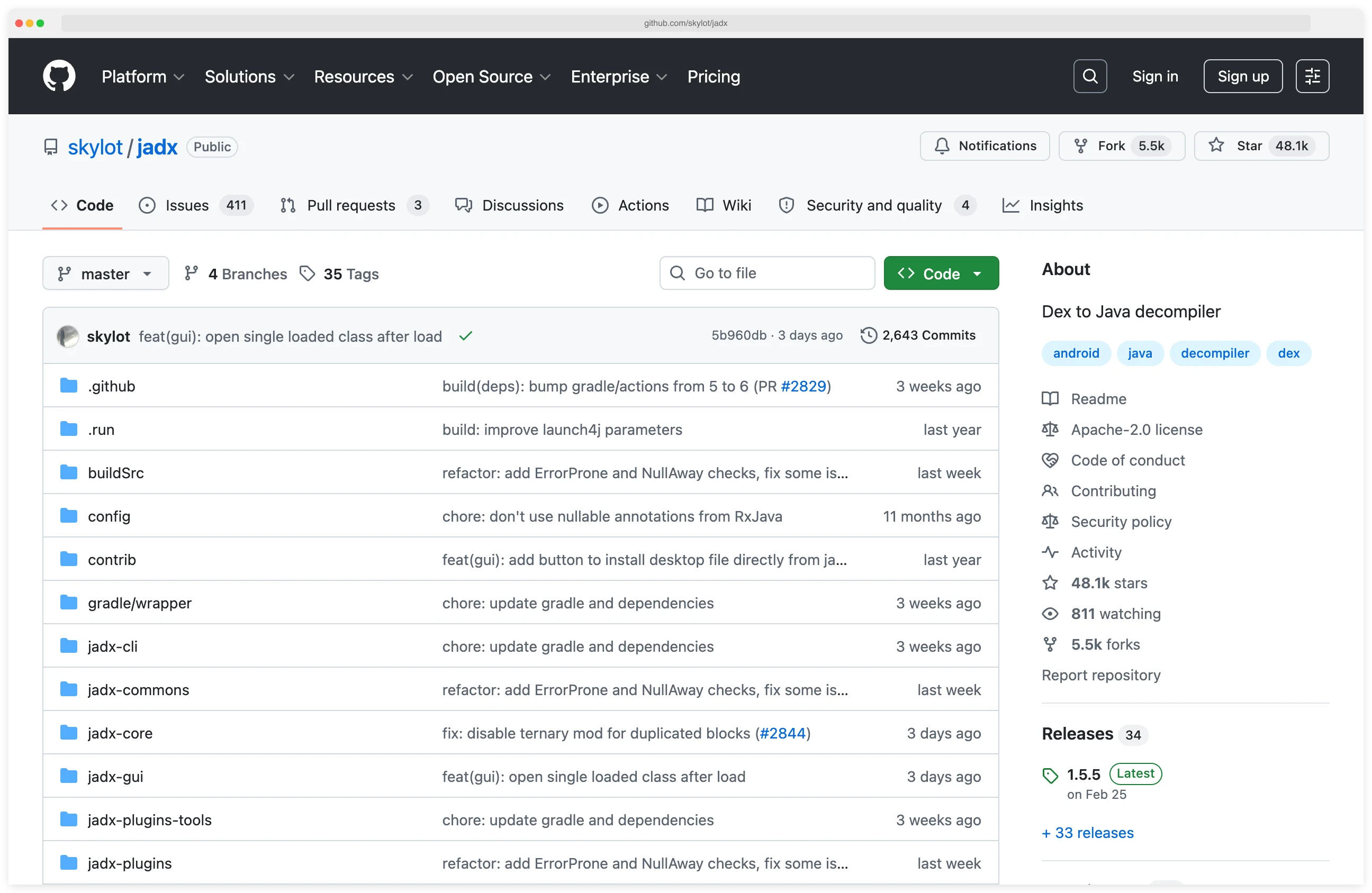The height and width of the screenshot is (893, 1372).
Task: Click the skylot avatar on the latest commit
Action: [x=67, y=336]
